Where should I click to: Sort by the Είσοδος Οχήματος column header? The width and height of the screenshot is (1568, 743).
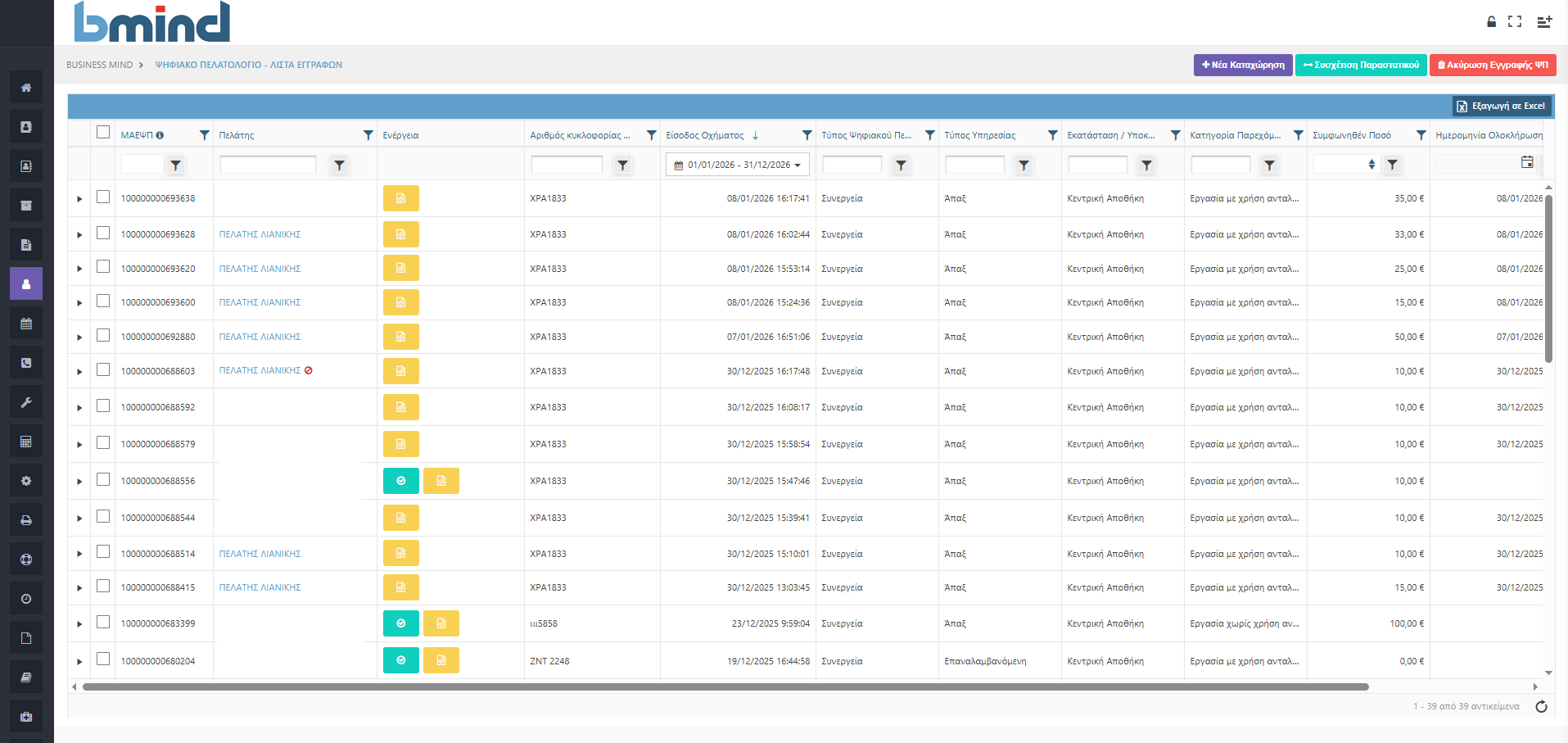(x=705, y=135)
